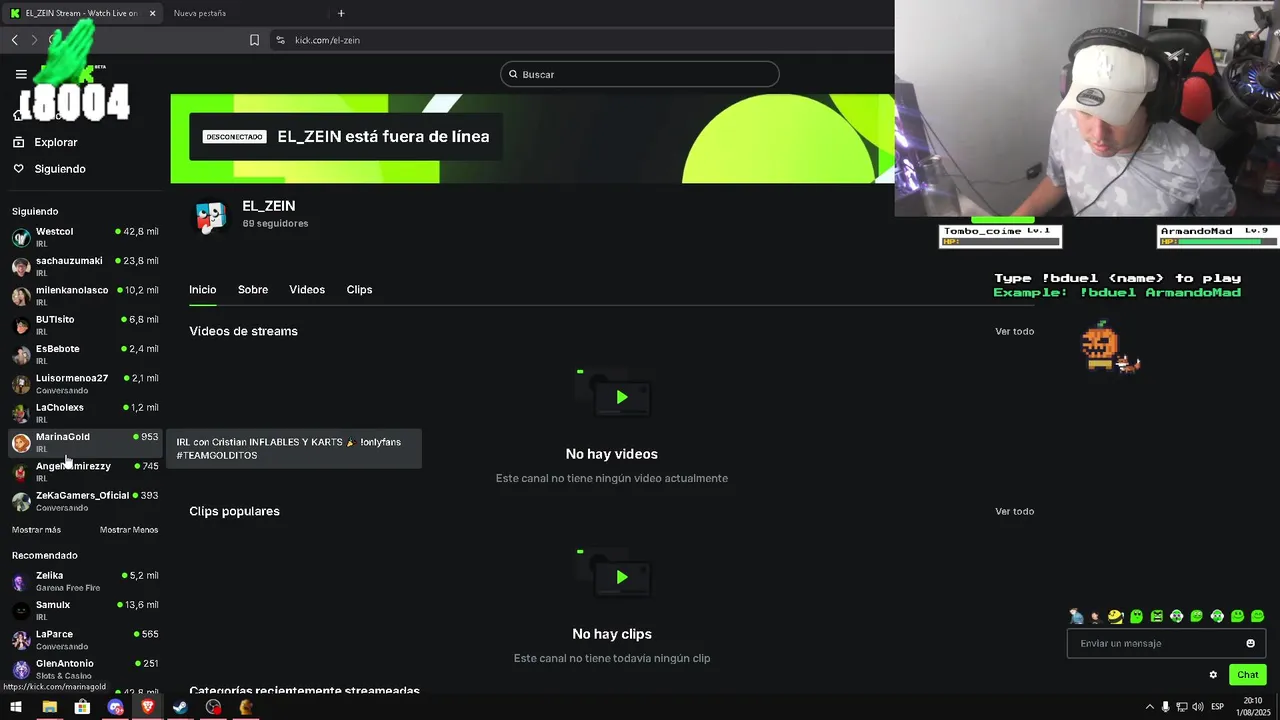The height and width of the screenshot is (720, 1280).
Task: Open the GlenAntonio recommended channel avatar
Action: point(21,670)
